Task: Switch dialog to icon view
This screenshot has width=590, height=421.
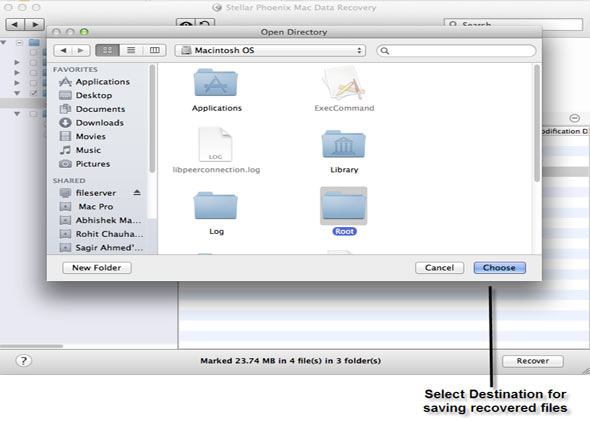Action: [107, 50]
